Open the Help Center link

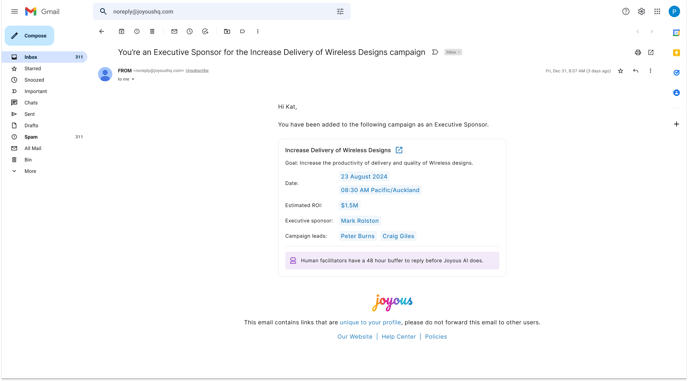pyautogui.click(x=398, y=337)
